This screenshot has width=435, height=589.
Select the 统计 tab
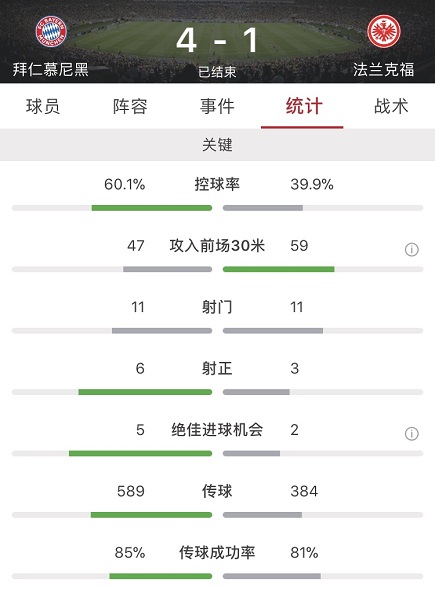click(304, 106)
